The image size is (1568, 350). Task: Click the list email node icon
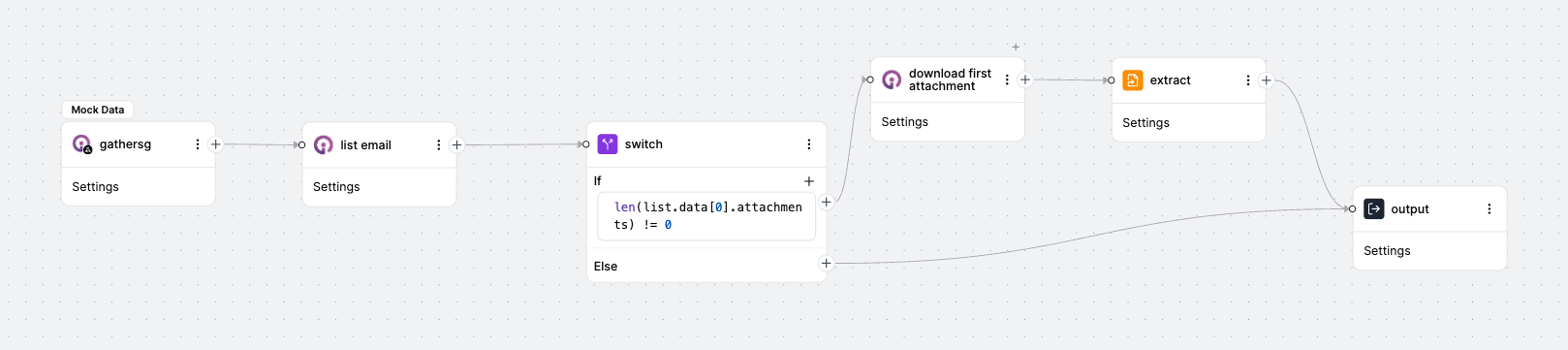pos(324,145)
